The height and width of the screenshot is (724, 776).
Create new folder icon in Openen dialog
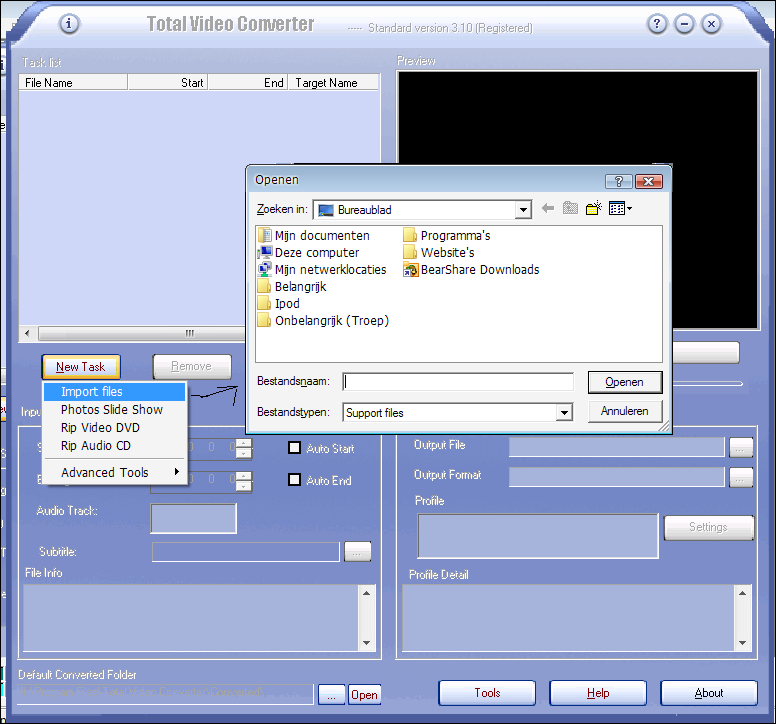click(x=593, y=208)
